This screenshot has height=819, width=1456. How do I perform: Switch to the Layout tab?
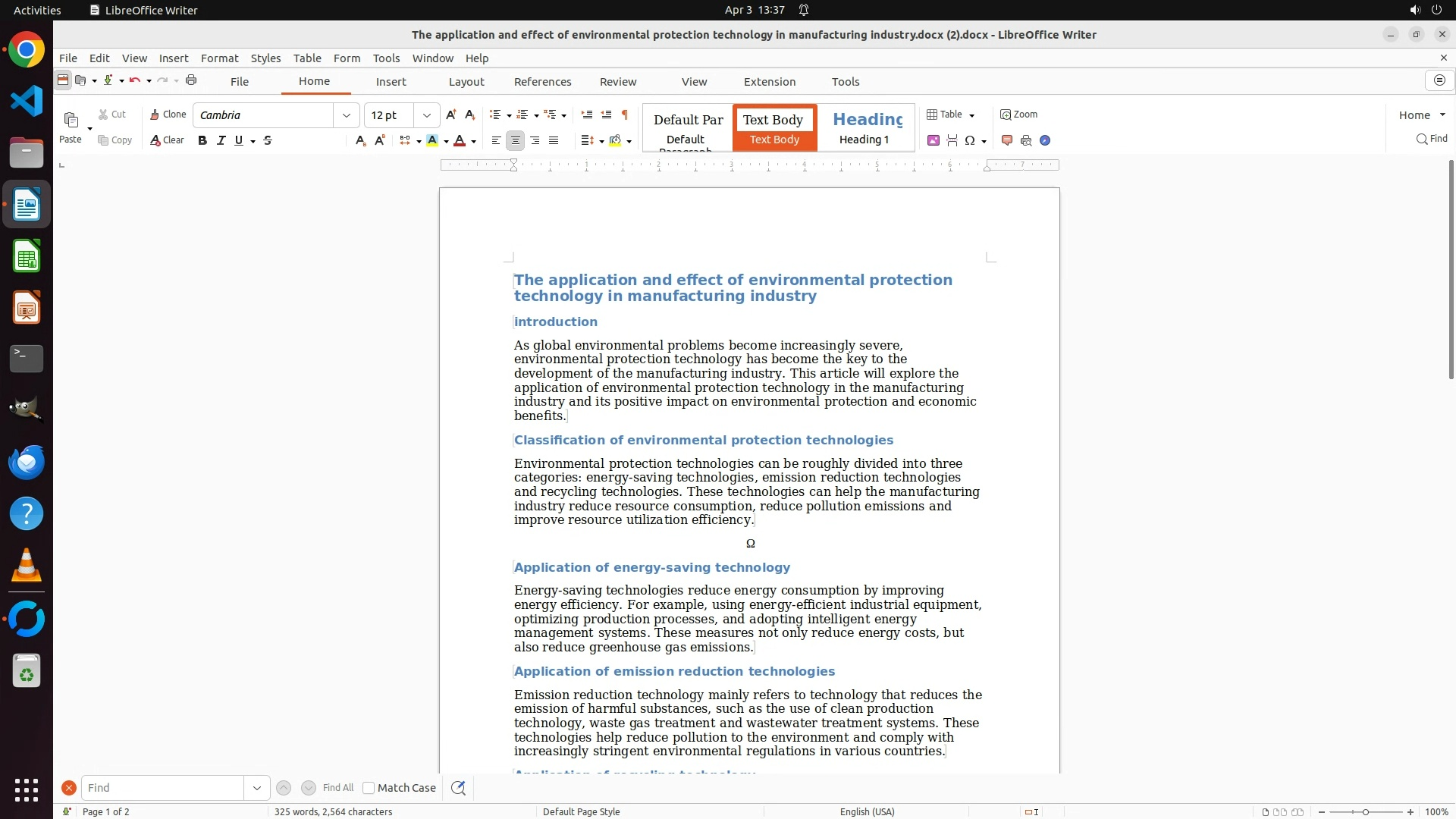coord(466,82)
